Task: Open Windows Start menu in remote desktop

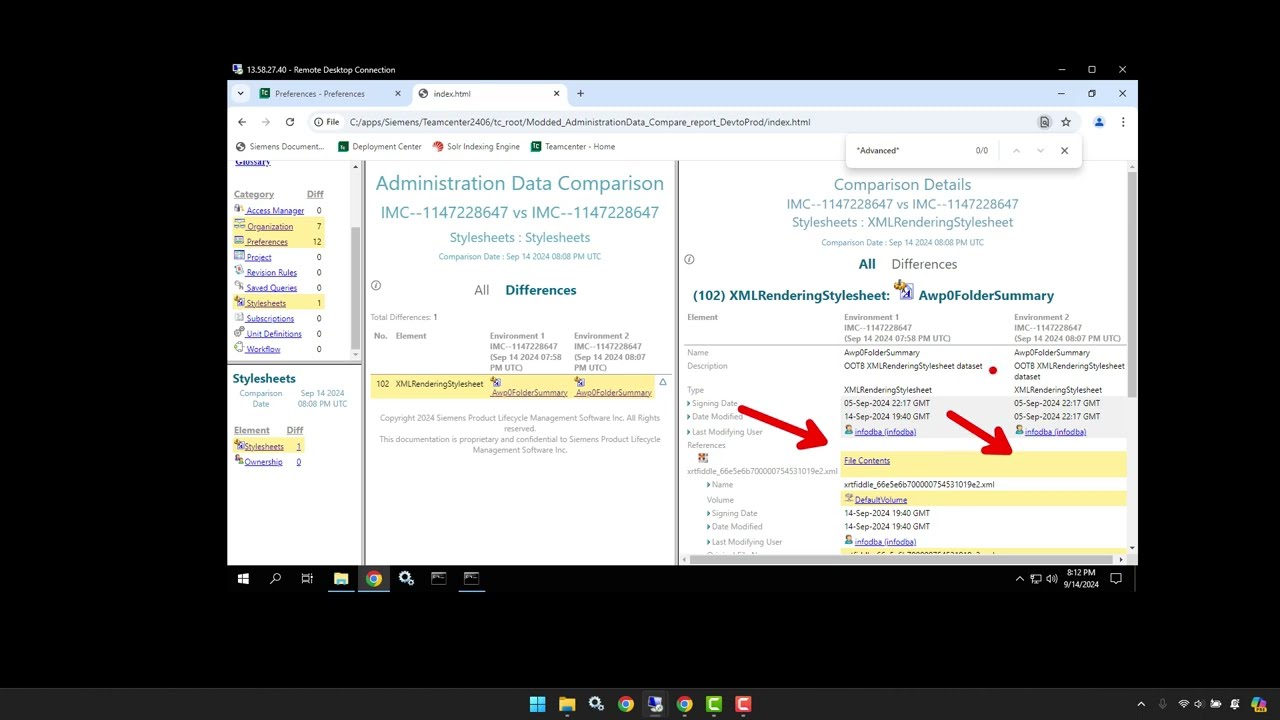Action: click(x=243, y=578)
